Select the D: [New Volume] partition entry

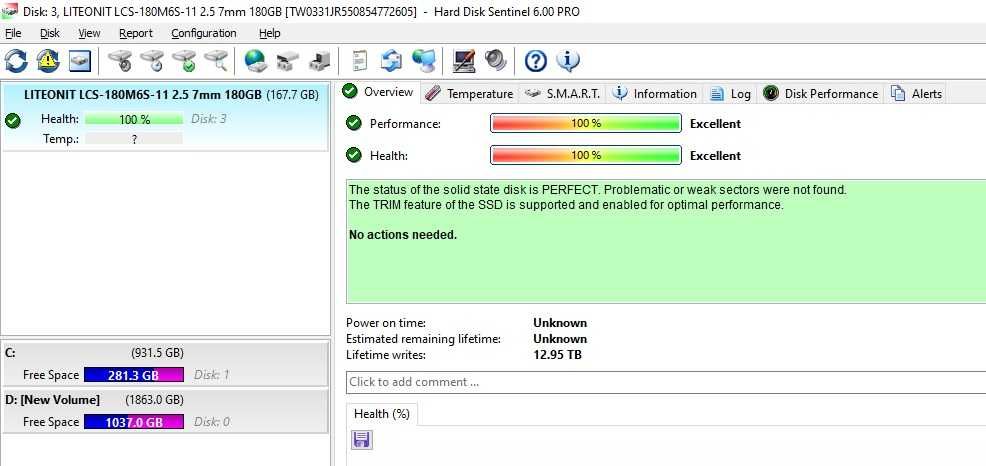(x=165, y=411)
